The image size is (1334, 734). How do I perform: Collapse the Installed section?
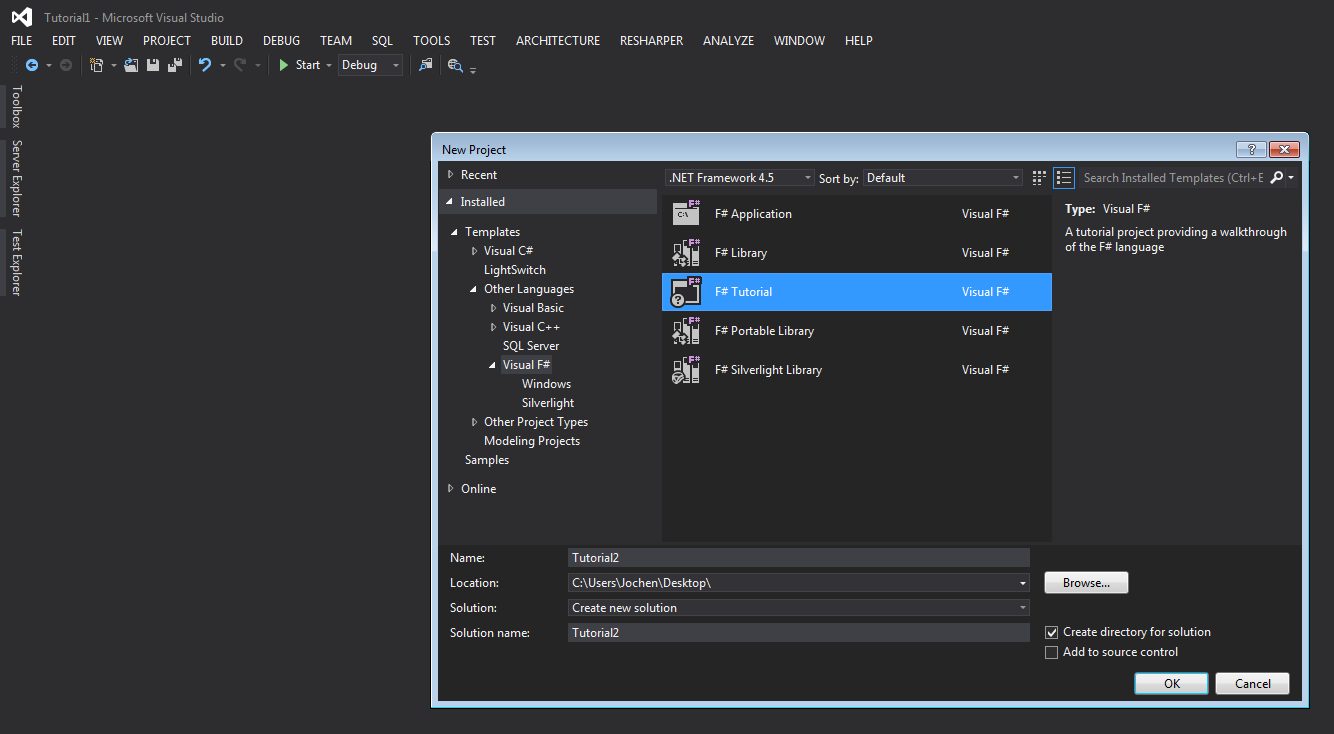pyautogui.click(x=450, y=202)
